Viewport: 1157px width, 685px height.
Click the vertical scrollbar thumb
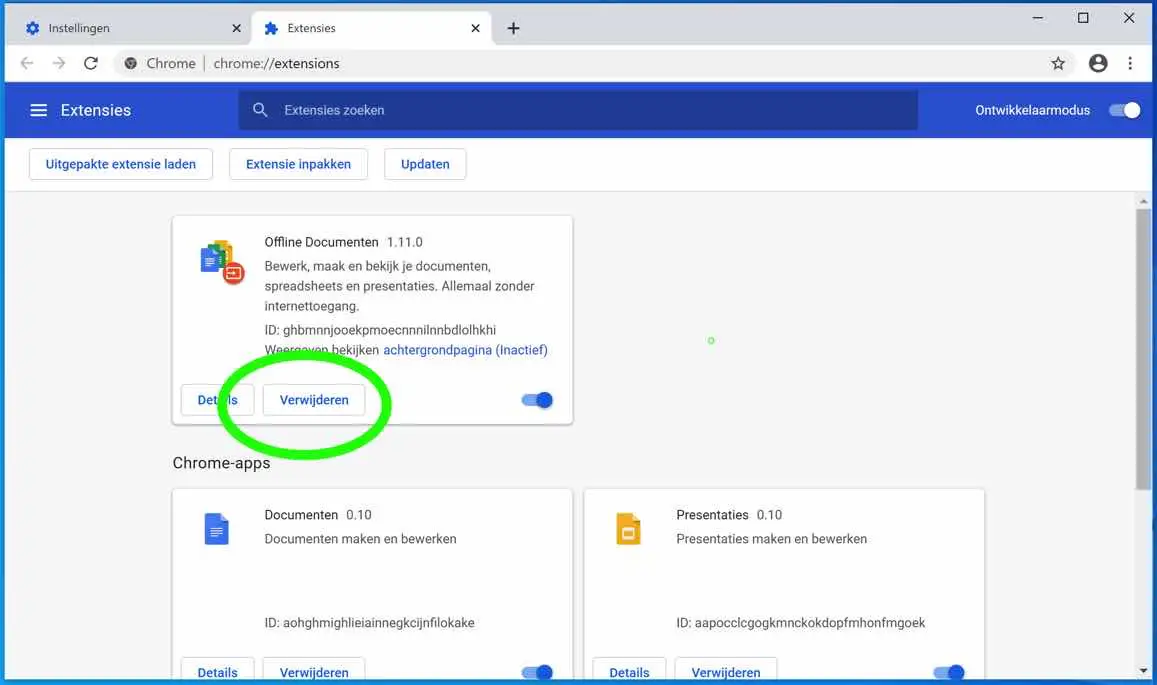coord(1143,348)
